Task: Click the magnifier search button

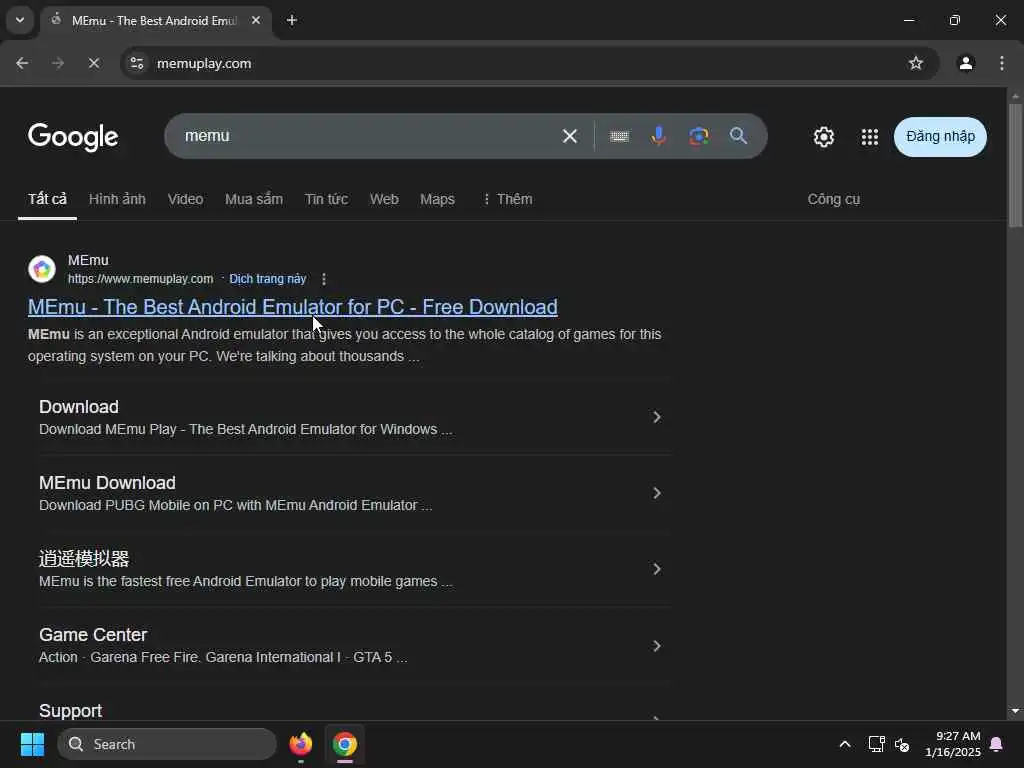Action: 739,136
